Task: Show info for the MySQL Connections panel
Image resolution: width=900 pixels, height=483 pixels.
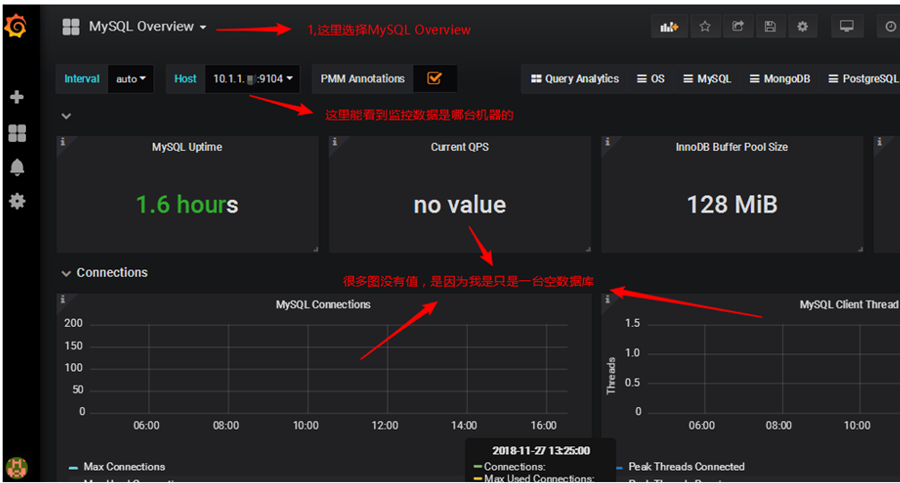Action: [x=63, y=299]
